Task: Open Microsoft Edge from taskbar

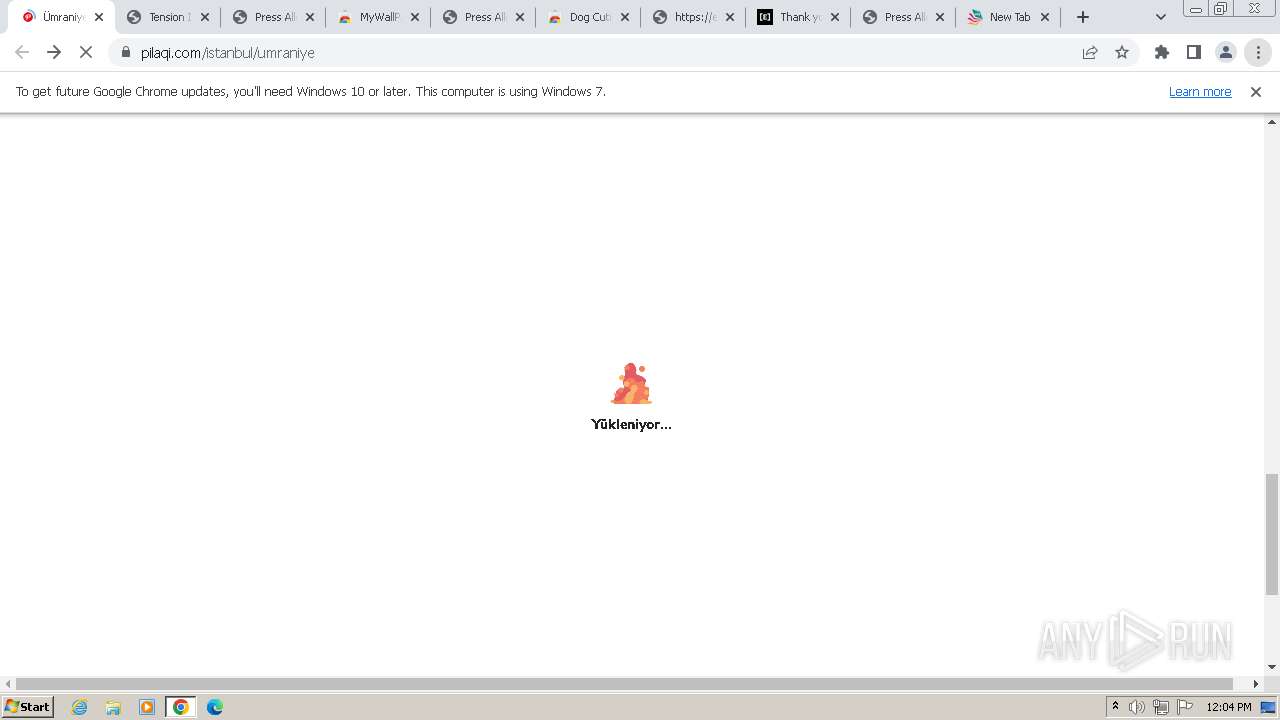Action: (x=215, y=707)
